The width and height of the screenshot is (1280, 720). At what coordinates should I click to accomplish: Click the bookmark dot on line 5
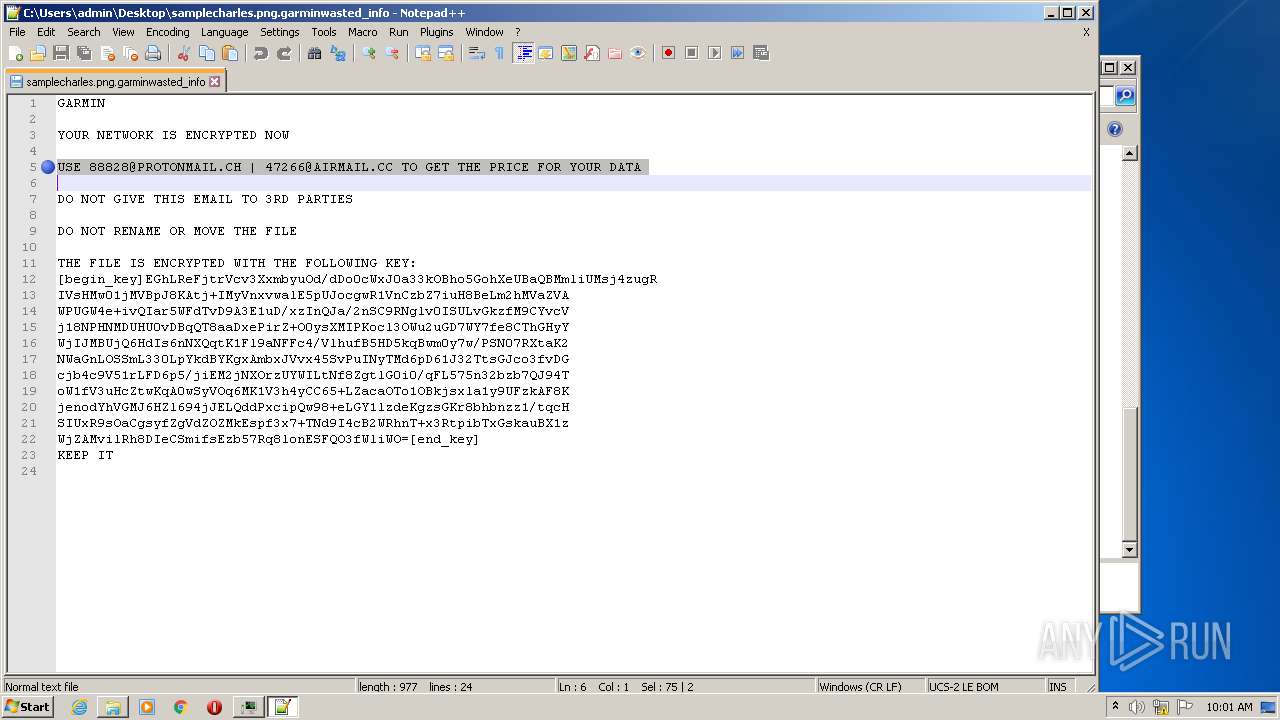pyautogui.click(x=47, y=167)
